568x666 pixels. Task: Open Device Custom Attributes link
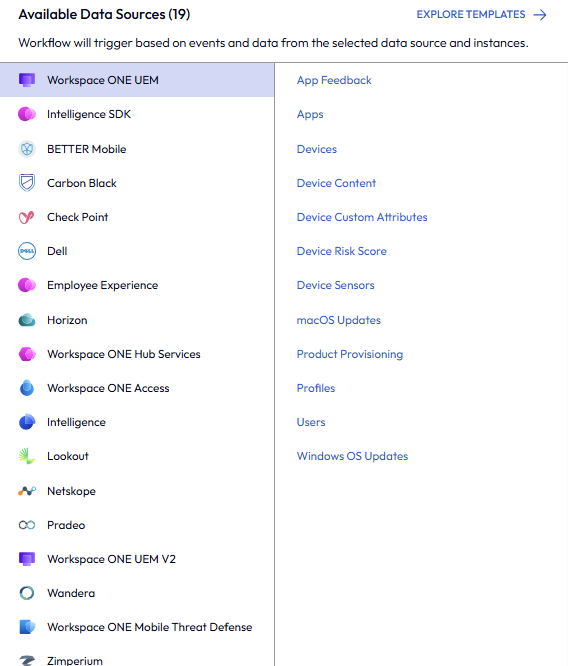[x=362, y=217]
